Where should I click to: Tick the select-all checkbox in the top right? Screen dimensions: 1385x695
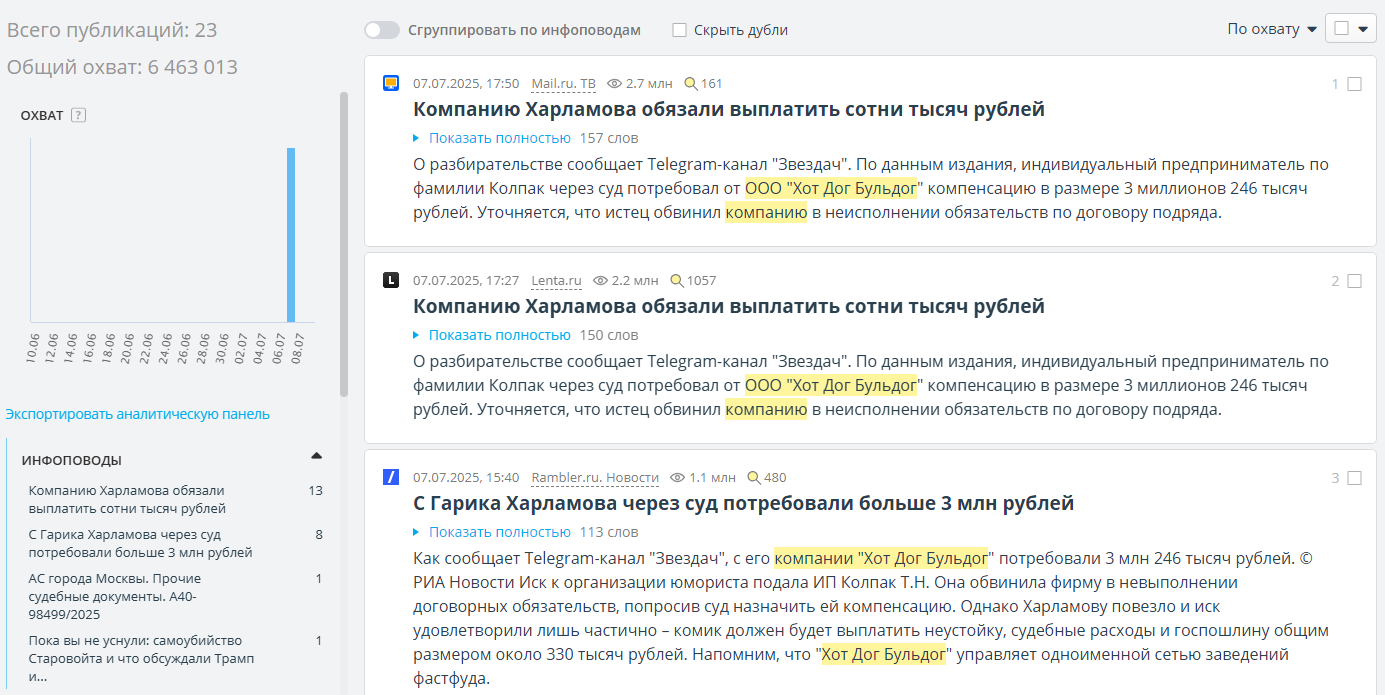(x=1341, y=29)
